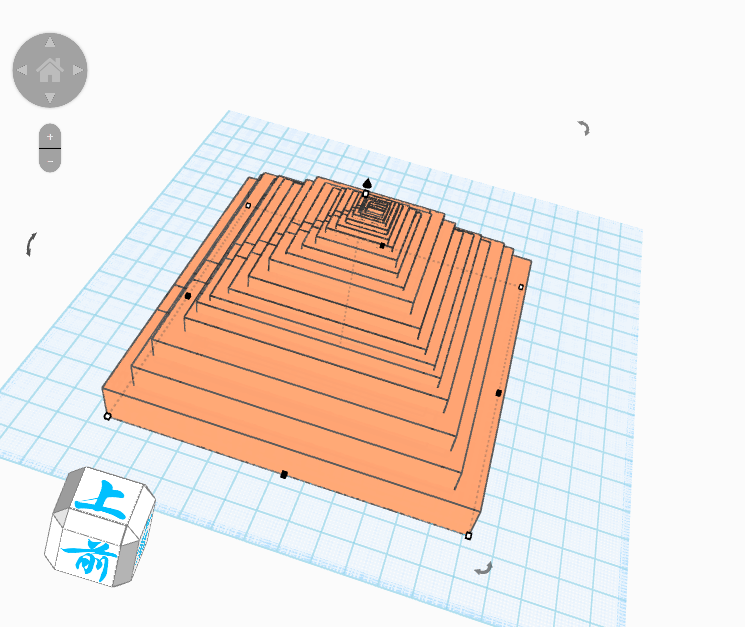Click the black cone height handle above pyramid
This screenshot has width=745, height=627.
click(x=367, y=183)
